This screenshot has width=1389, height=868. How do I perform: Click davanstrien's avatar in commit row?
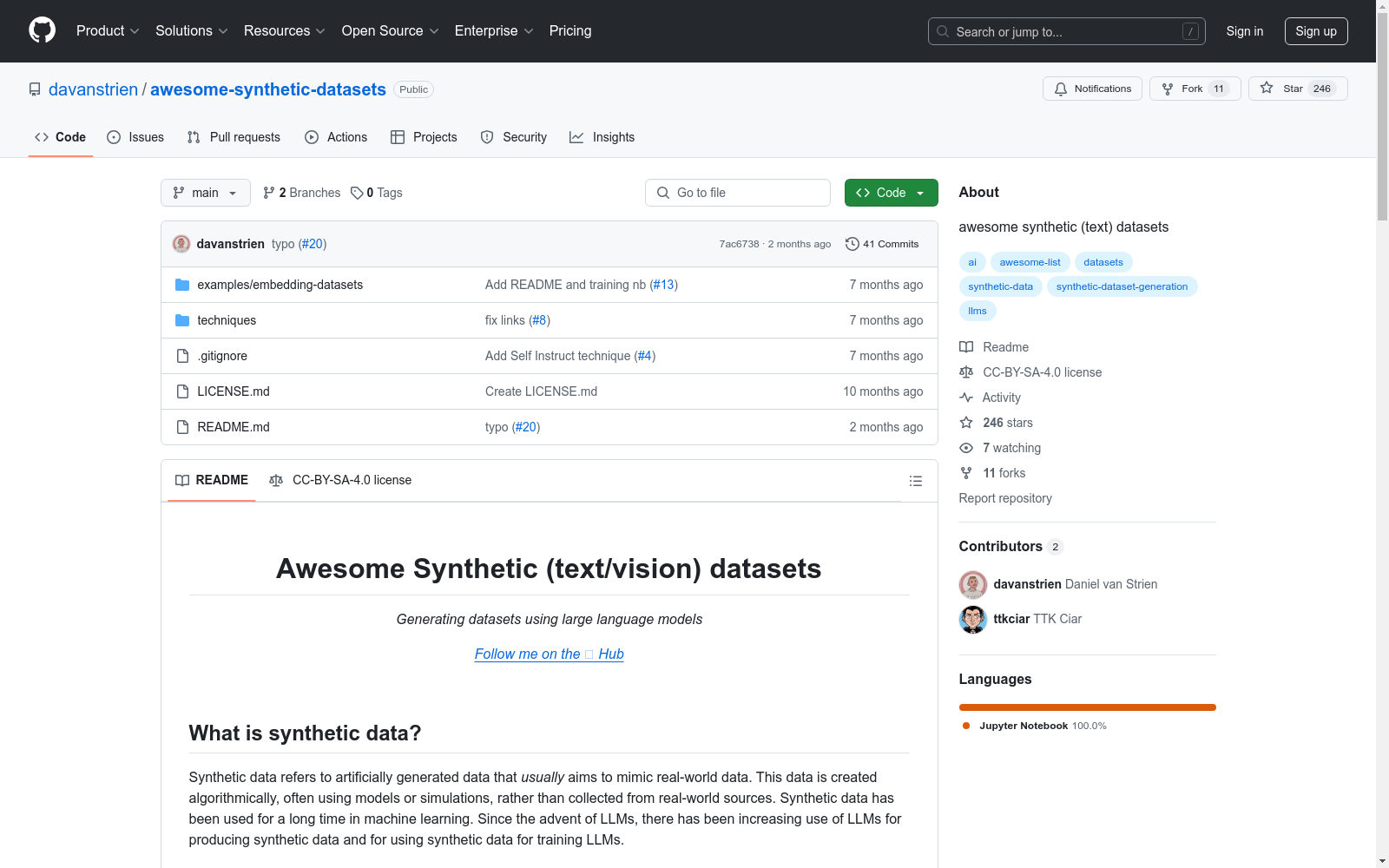click(x=181, y=244)
